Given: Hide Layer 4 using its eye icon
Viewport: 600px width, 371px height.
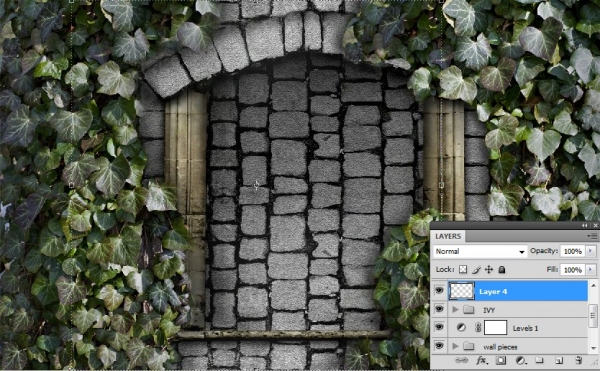Looking at the screenshot, I should point(439,291).
